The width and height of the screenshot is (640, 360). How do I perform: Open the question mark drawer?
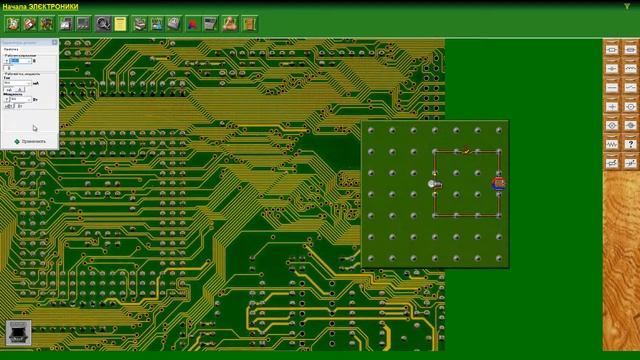(x=631, y=144)
